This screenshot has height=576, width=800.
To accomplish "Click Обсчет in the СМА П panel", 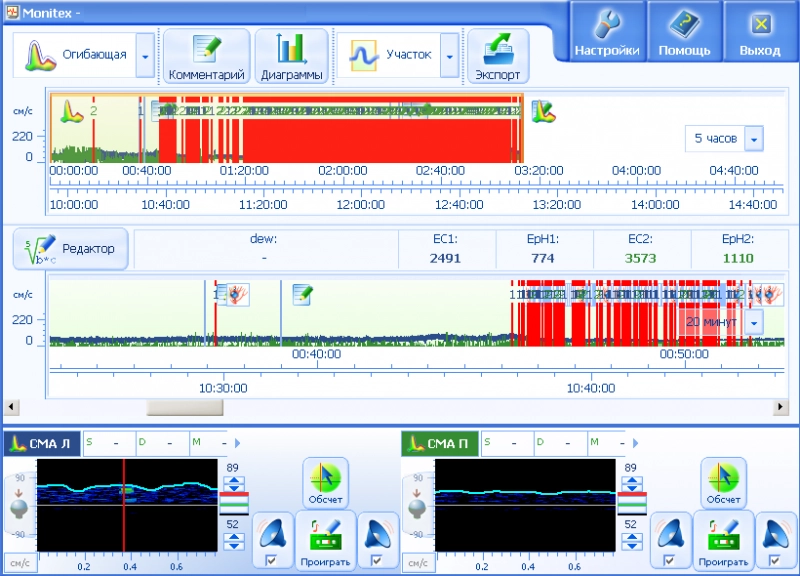I will coord(723,483).
